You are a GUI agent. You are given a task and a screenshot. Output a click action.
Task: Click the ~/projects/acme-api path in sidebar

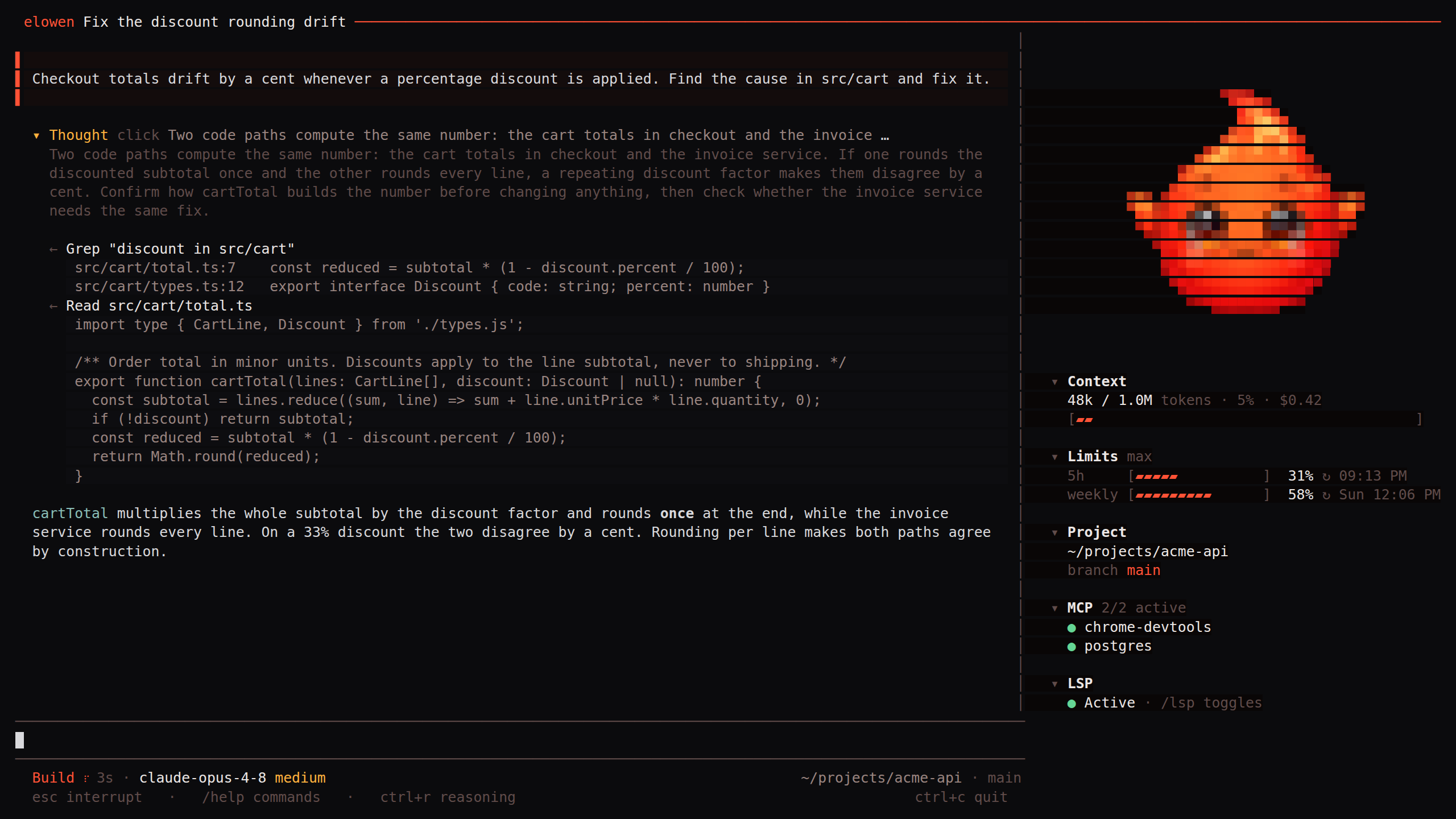coord(1148,552)
